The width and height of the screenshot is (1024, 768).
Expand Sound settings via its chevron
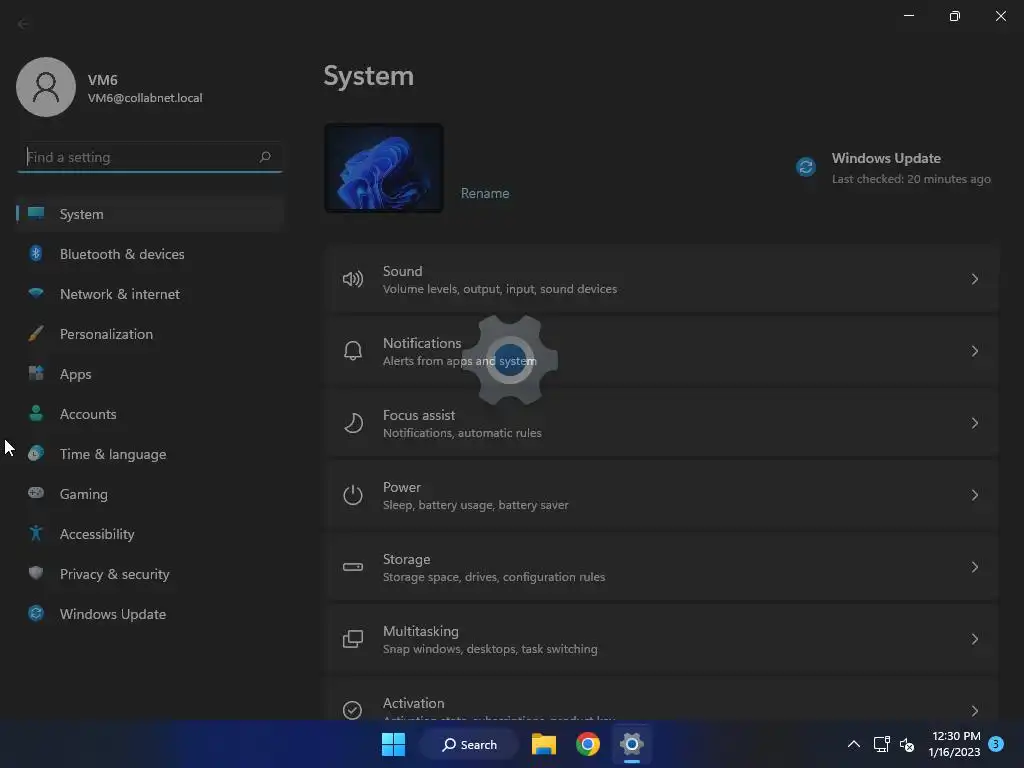(974, 280)
